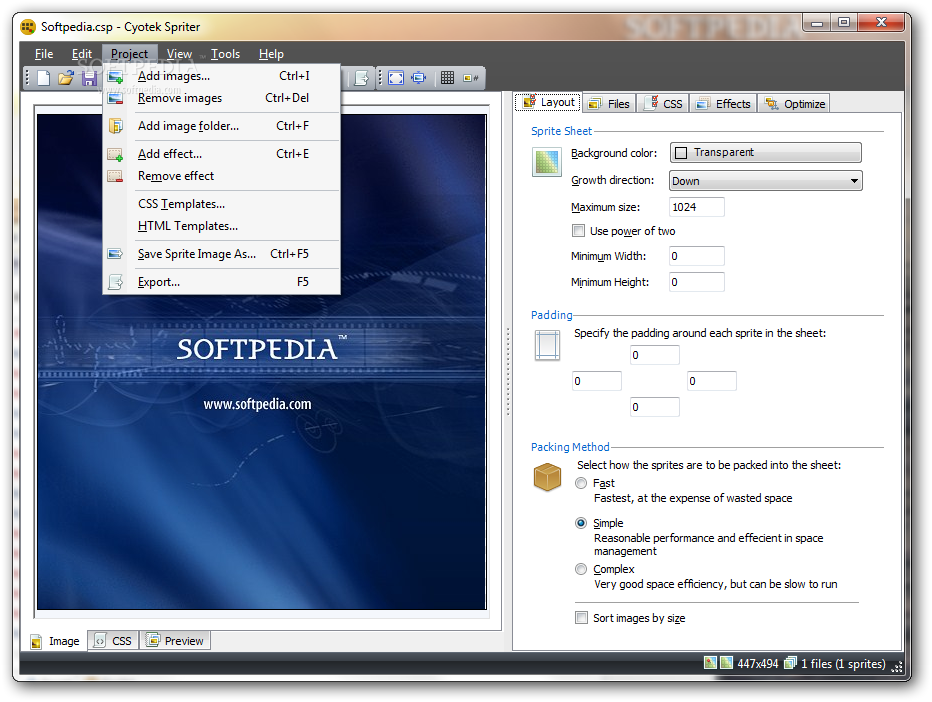Click the sprite sheet size status icon
This screenshot has height=702, width=932.
coord(726,663)
